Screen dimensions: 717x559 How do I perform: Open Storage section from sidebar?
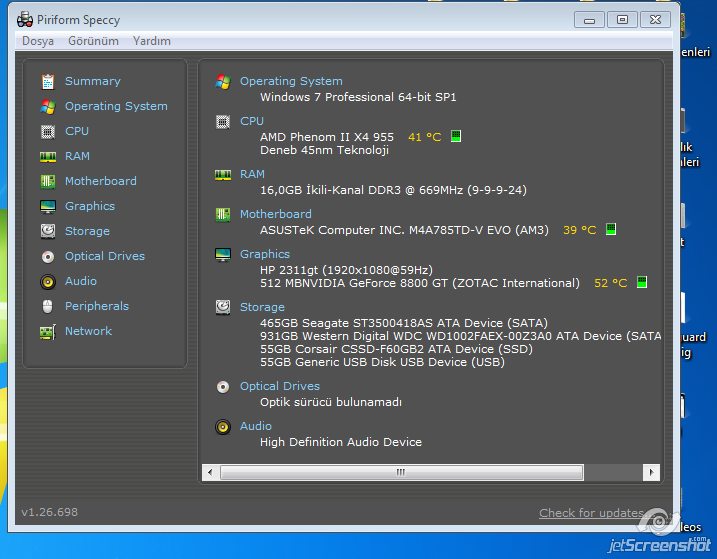[87, 231]
